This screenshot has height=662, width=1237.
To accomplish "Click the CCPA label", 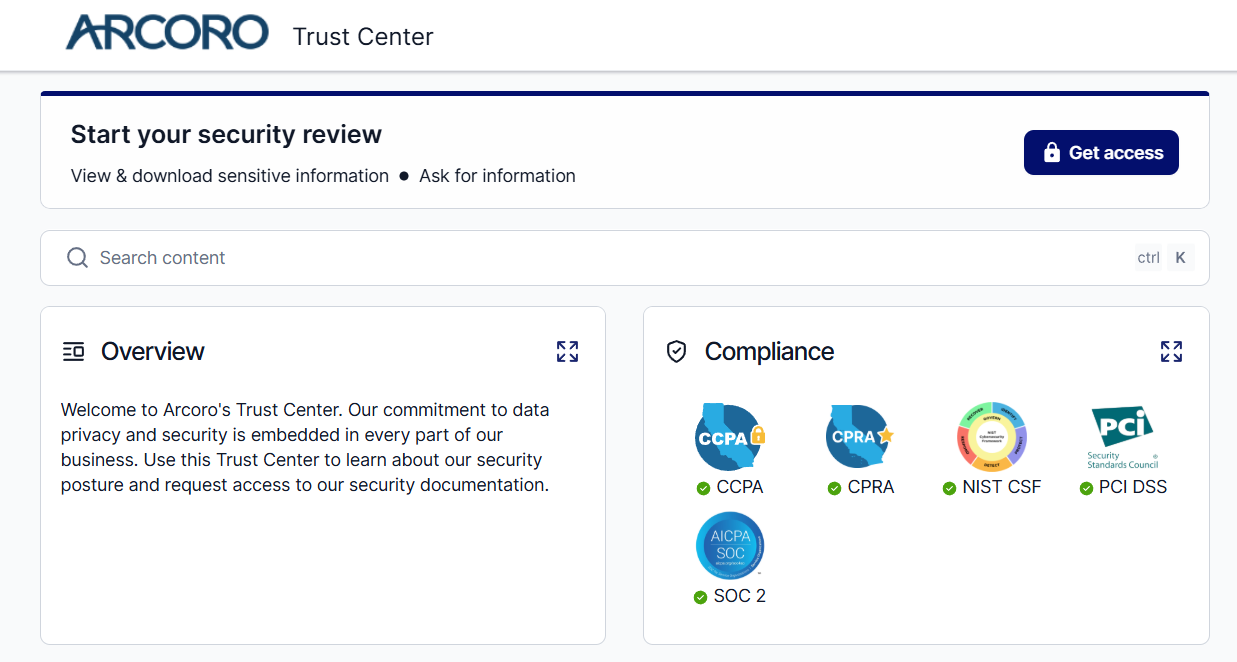I will [x=740, y=487].
